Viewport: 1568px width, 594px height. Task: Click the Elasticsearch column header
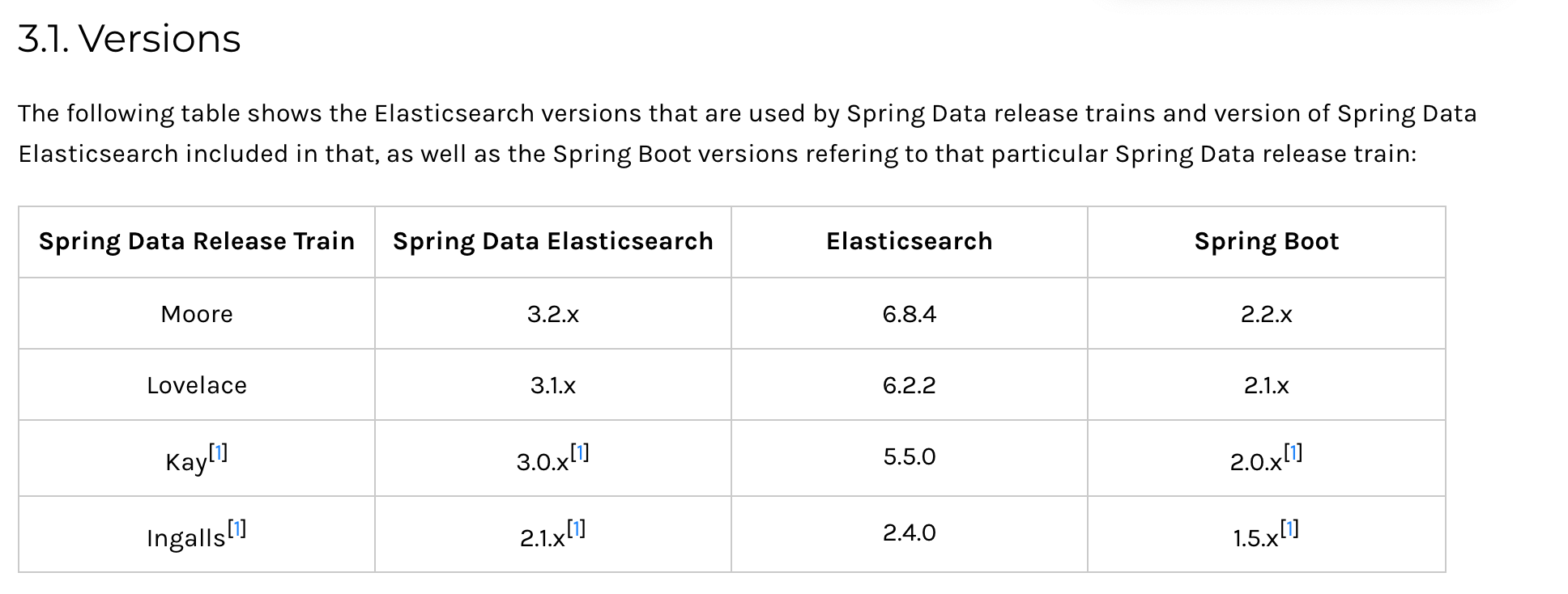910,241
